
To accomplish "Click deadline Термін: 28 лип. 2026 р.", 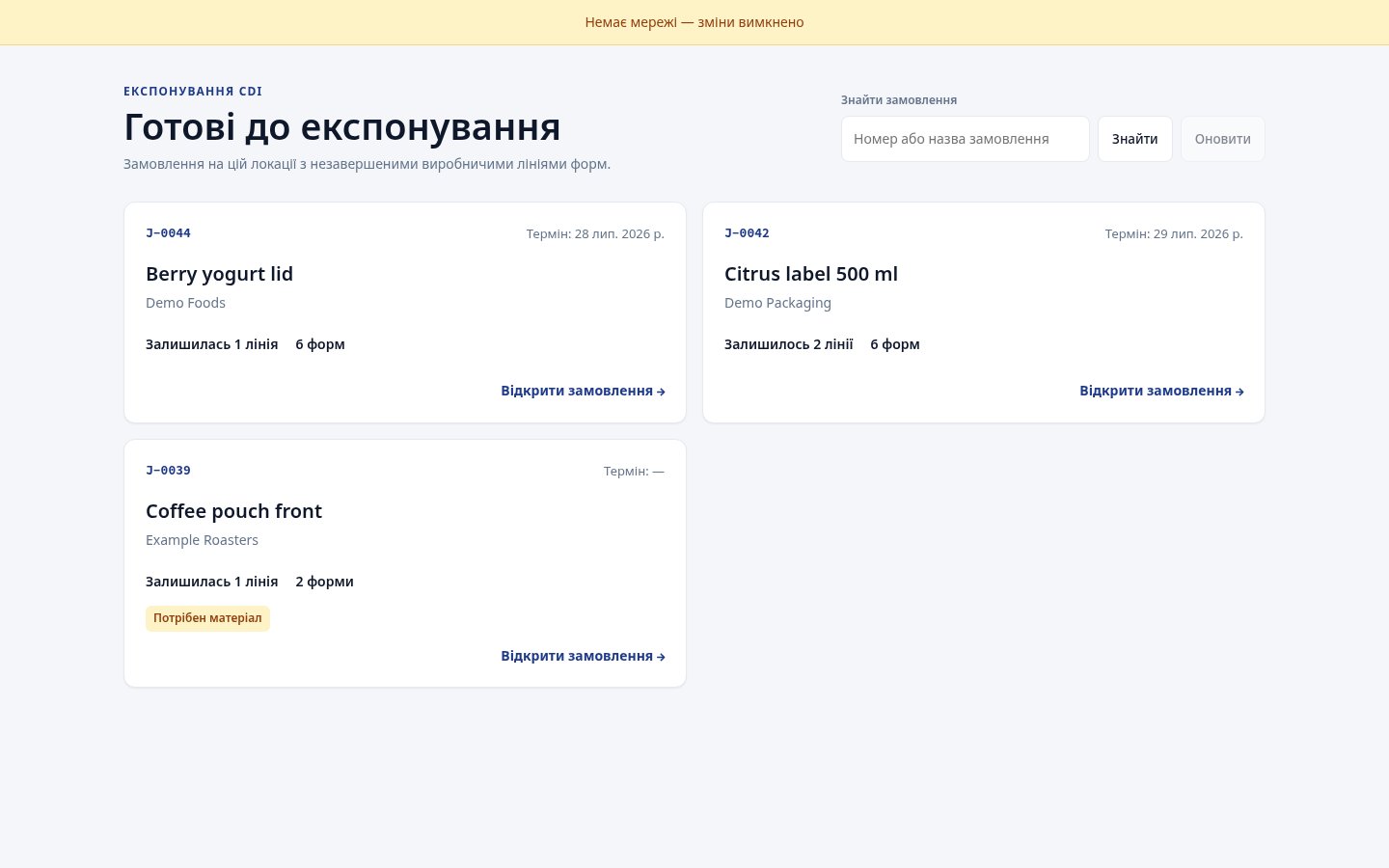I will coord(595,233).
